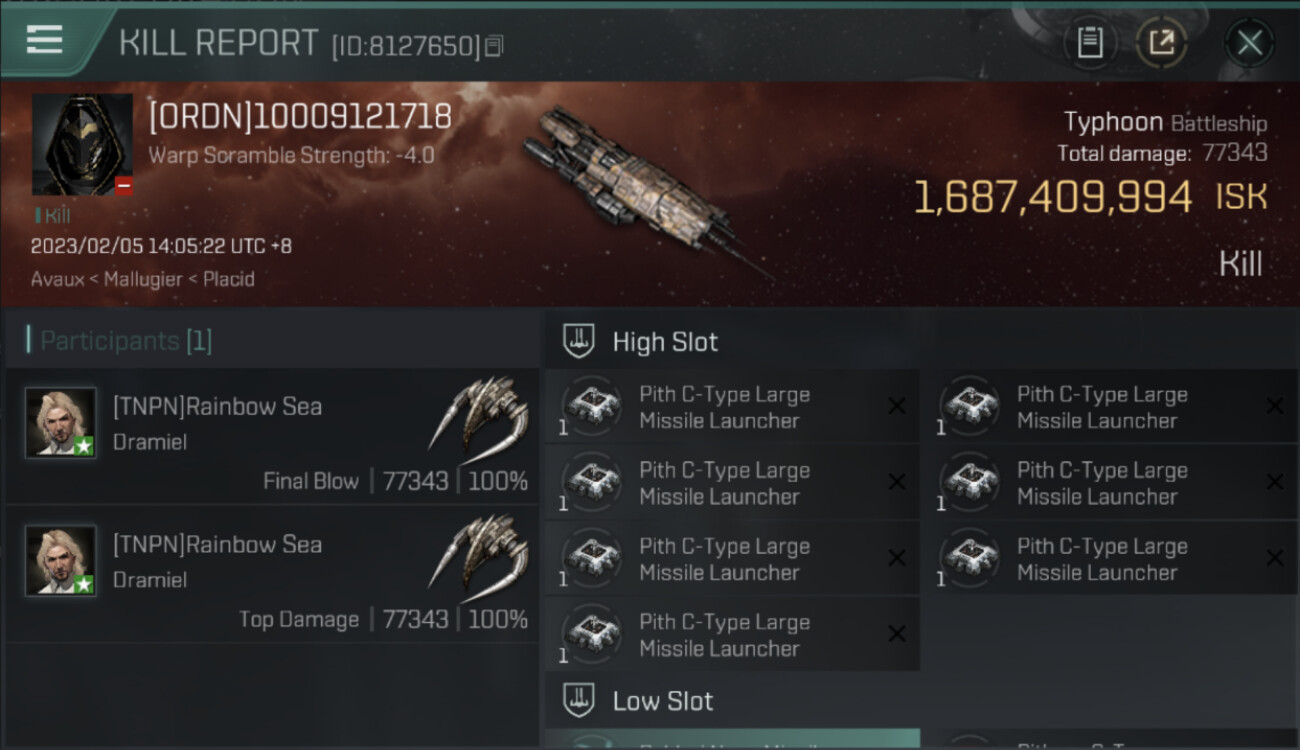The height and width of the screenshot is (750, 1300).
Task: Click first Pith C-Type launcher icon
Action: click(x=592, y=407)
